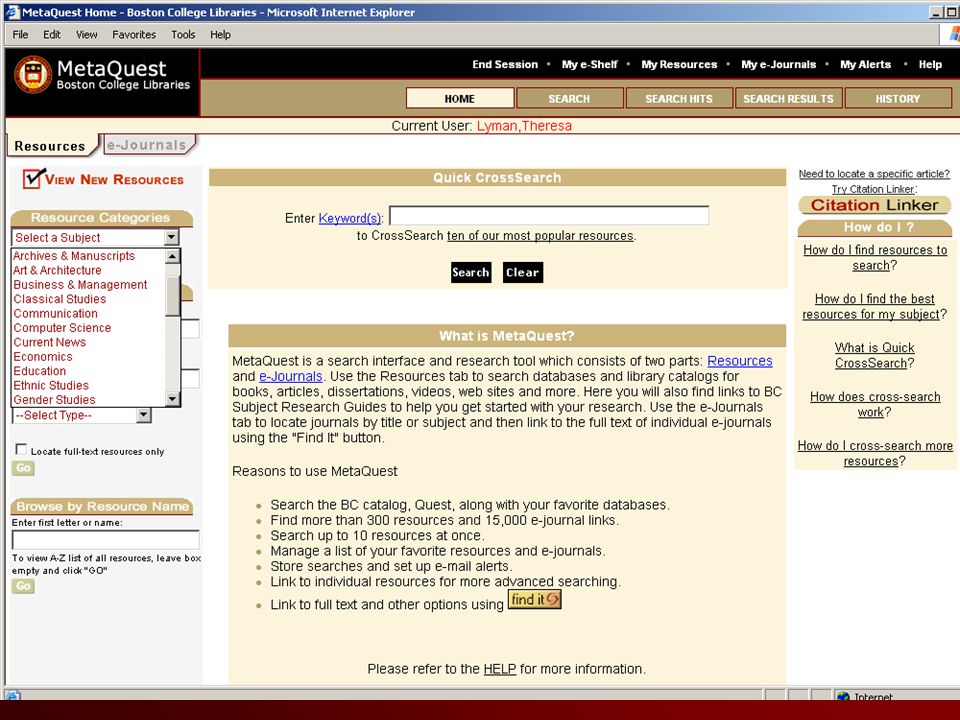This screenshot has height=720, width=960.
Task: Open the browser Help menu
Action: (220, 34)
